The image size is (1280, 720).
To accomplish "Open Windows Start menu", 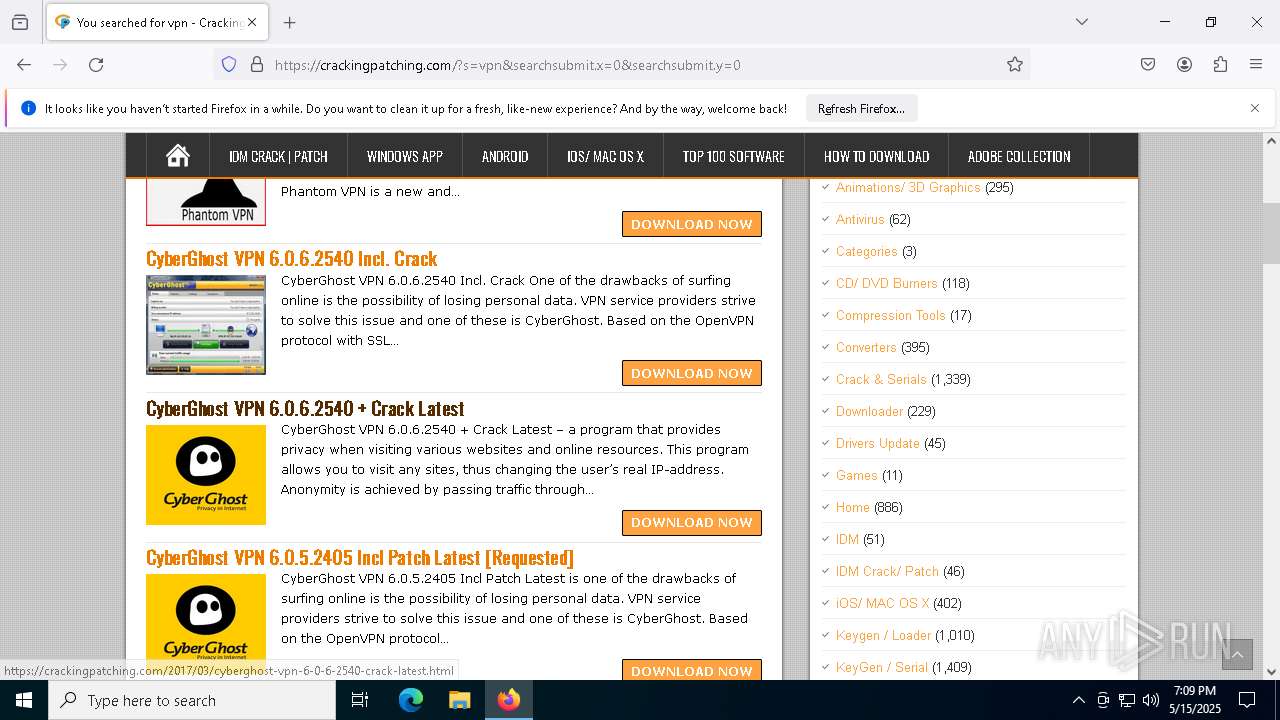I will coord(24,700).
